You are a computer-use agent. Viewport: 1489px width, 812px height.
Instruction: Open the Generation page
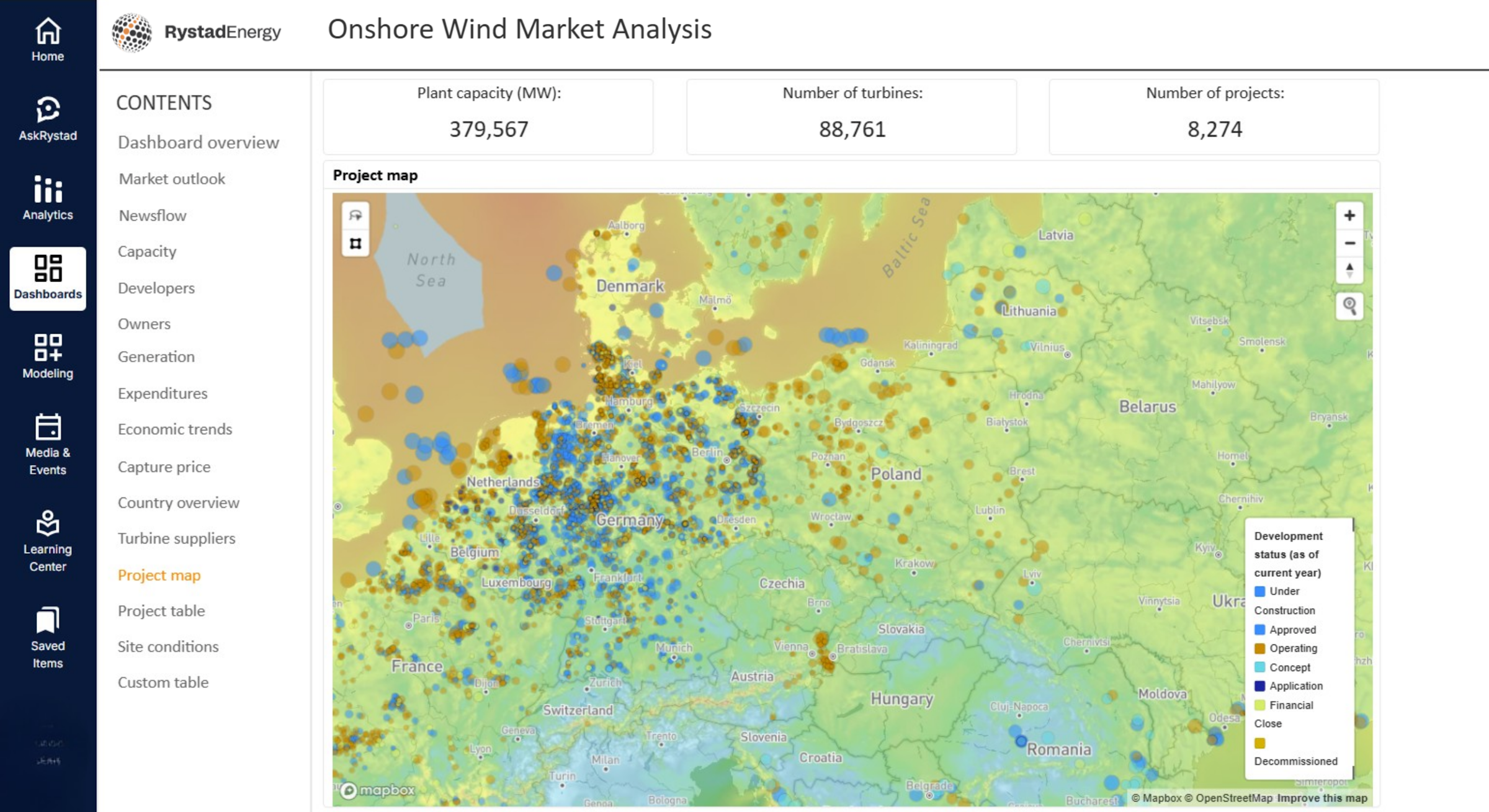click(x=156, y=357)
